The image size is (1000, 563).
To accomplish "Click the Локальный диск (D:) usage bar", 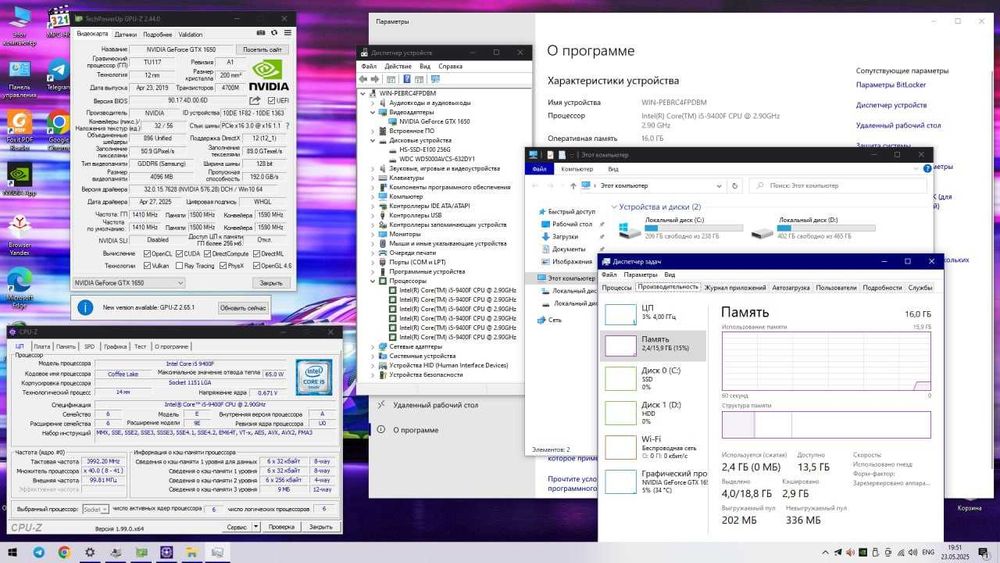I will tap(827, 228).
